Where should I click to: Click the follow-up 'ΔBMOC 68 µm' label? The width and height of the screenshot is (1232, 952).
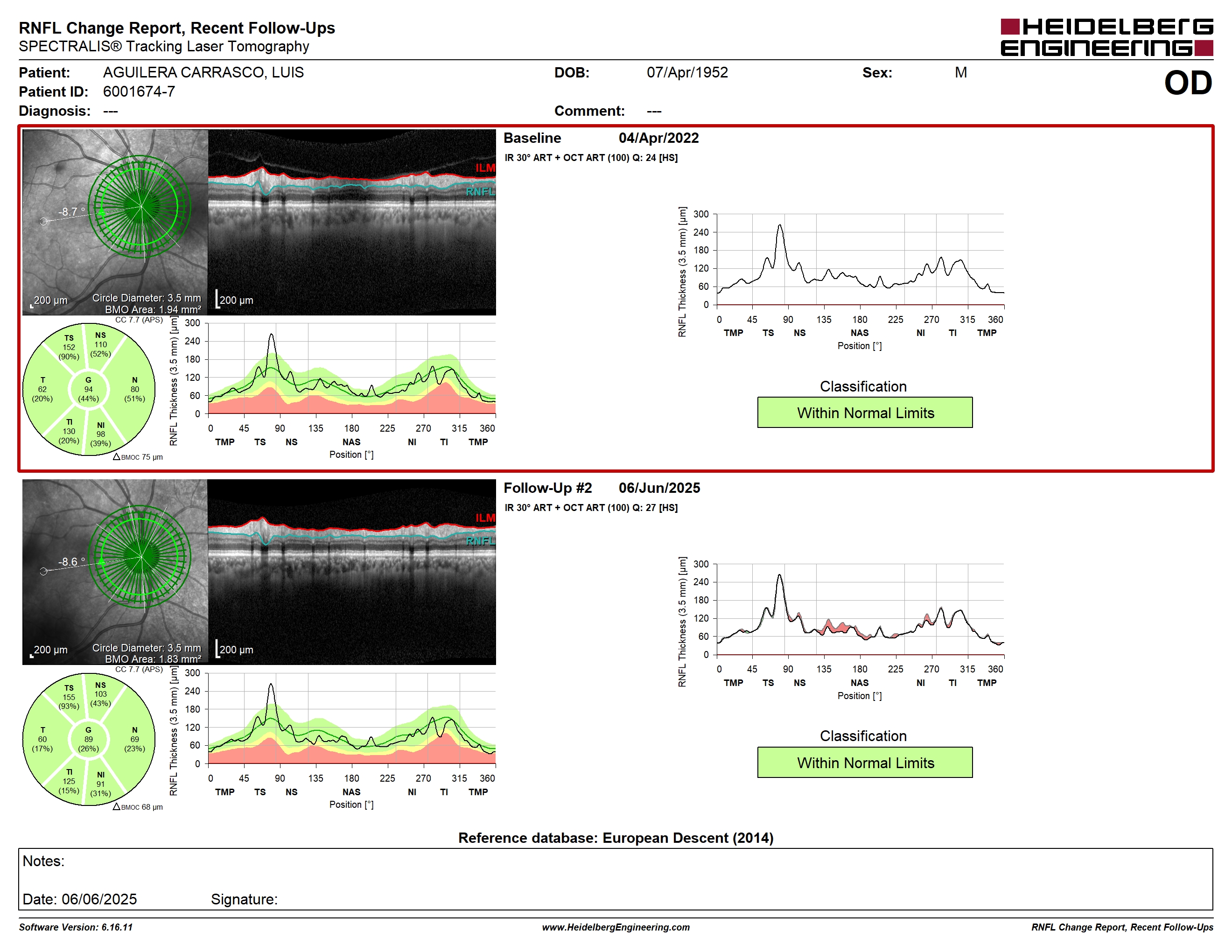138,807
